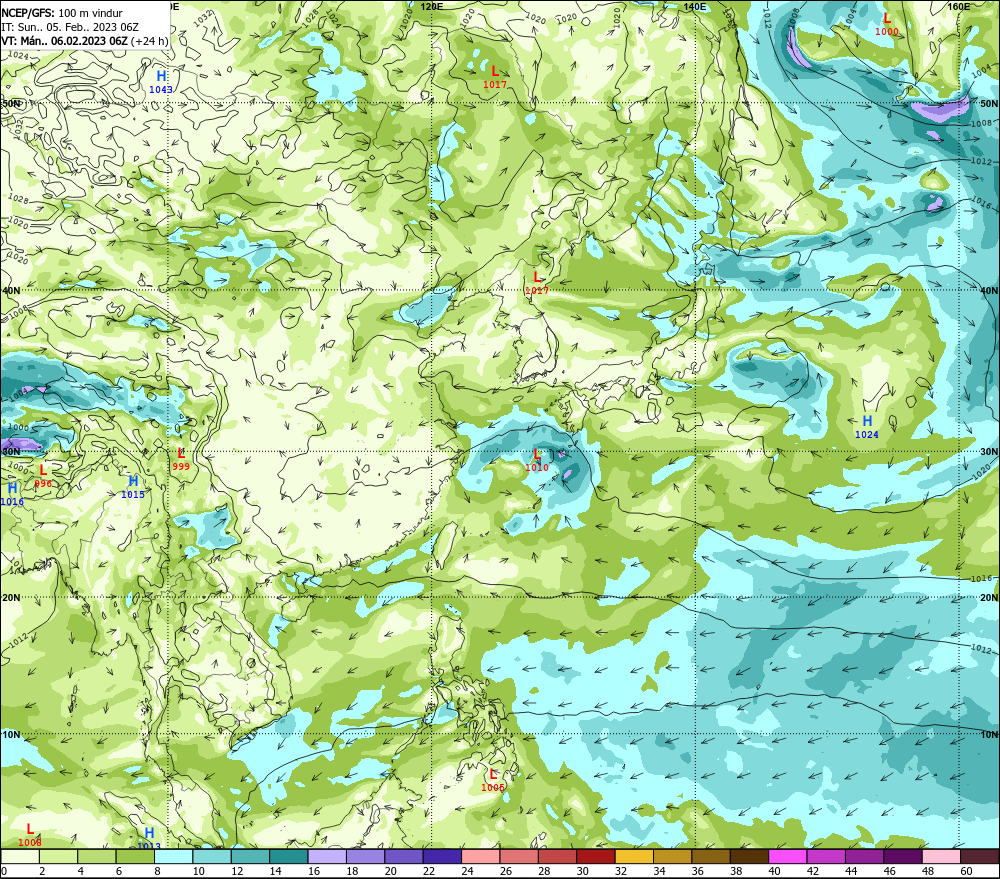Click the L 996 low pressure marker
Screen dimensions: 1000x879
(43, 476)
